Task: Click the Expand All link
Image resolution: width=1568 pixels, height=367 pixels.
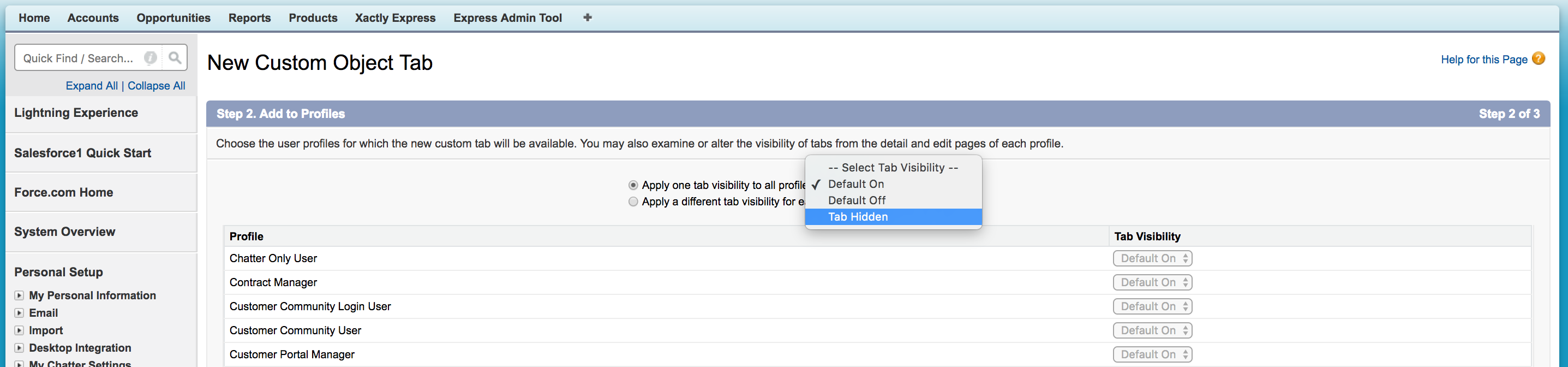Action: [92, 86]
